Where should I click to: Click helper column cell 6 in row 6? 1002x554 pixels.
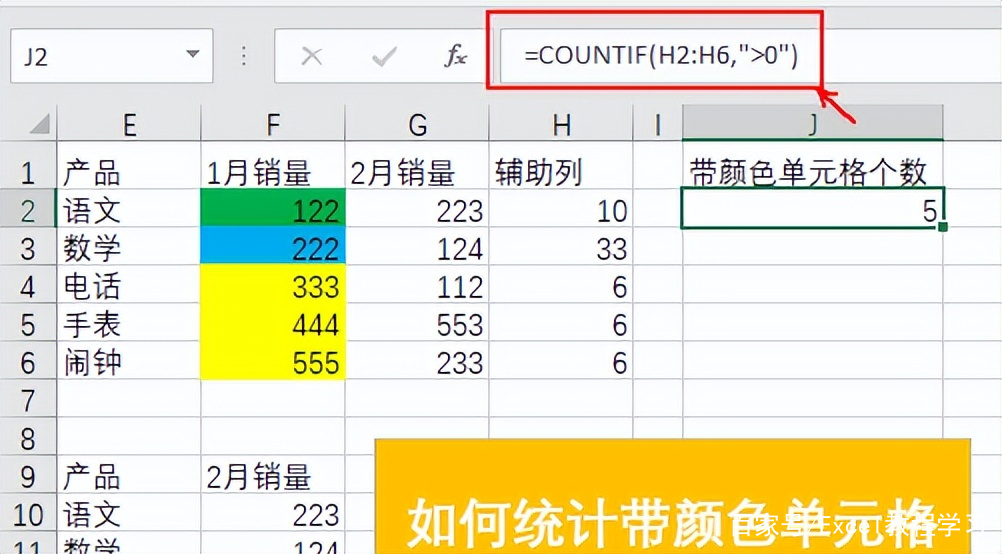click(561, 360)
